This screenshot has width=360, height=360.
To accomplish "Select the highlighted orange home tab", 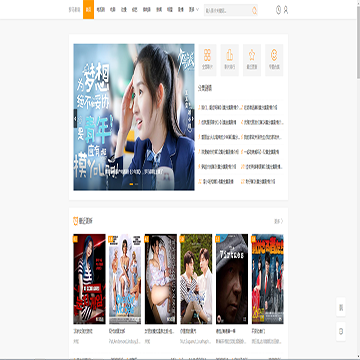I will pos(88,9).
